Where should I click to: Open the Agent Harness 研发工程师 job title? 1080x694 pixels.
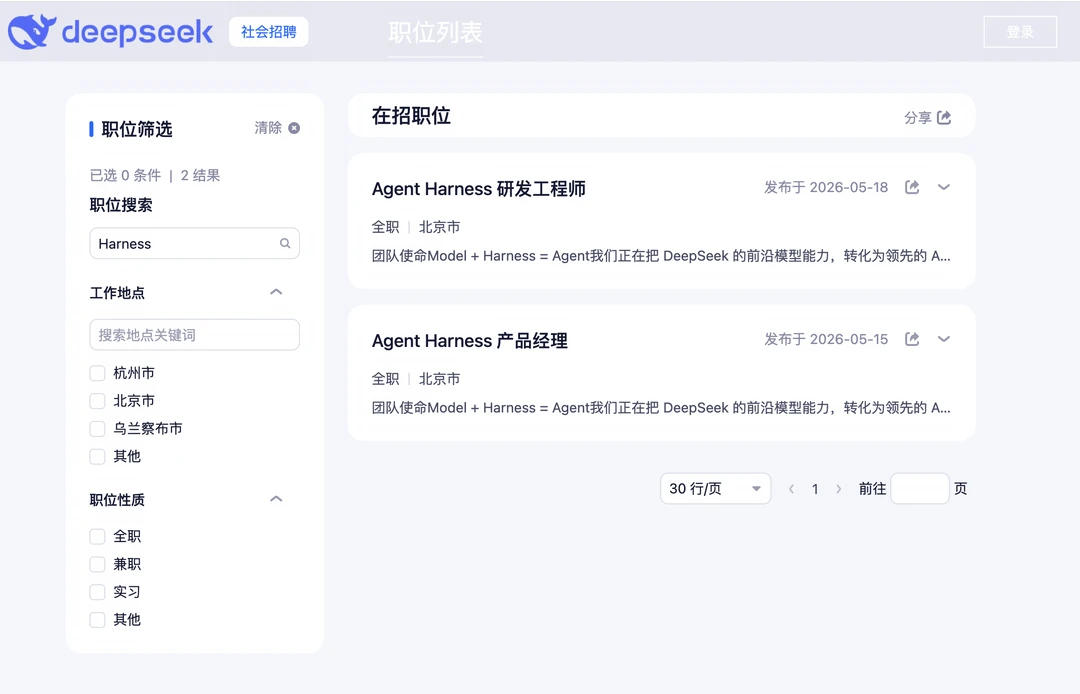(x=479, y=189)
